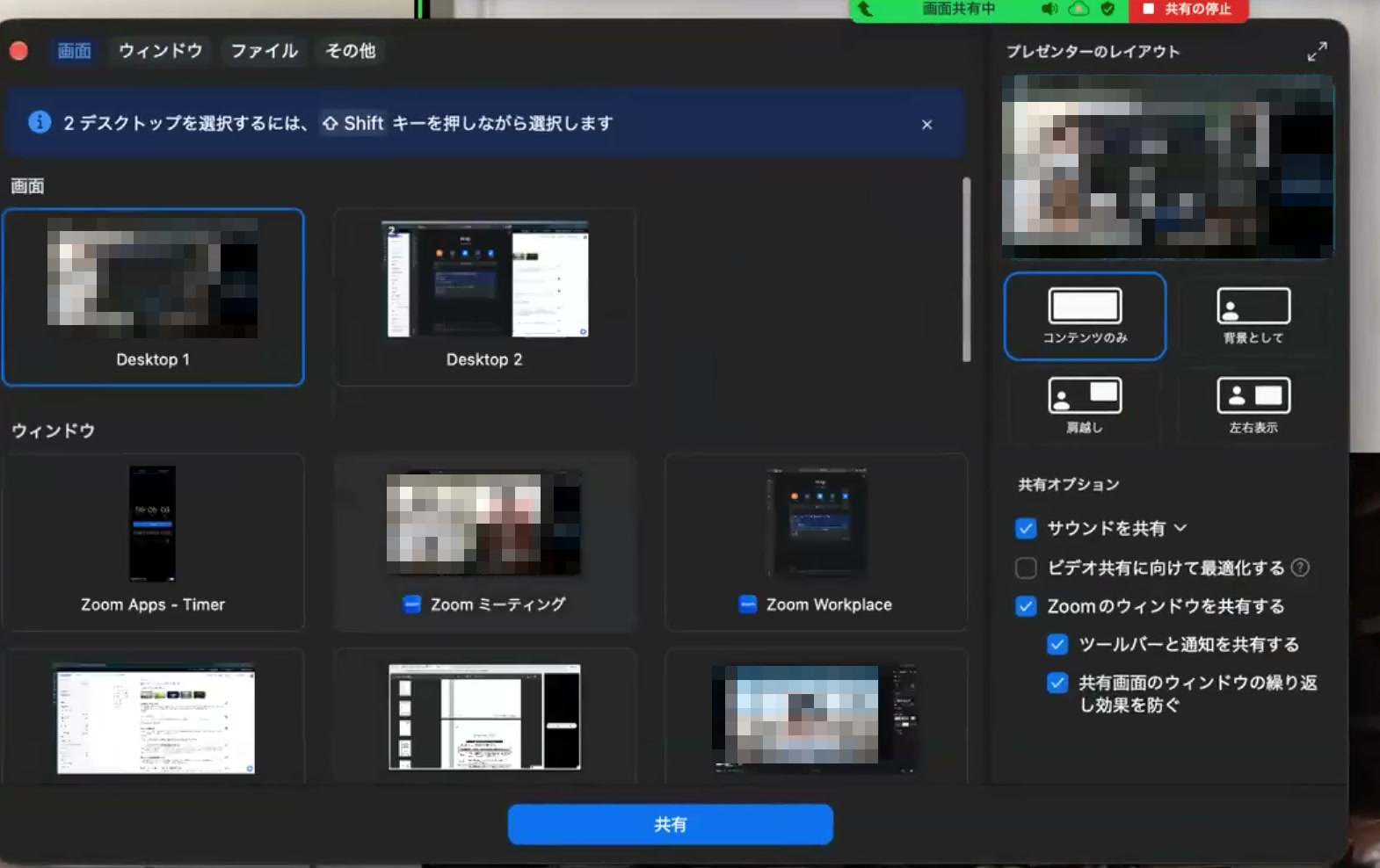This screenshot has width=1380, height=868.
Task: Toggle 共有画面のウィンドウの繰り返し効果を防ぐ checkbox
Action: (x=1057, y=683)
